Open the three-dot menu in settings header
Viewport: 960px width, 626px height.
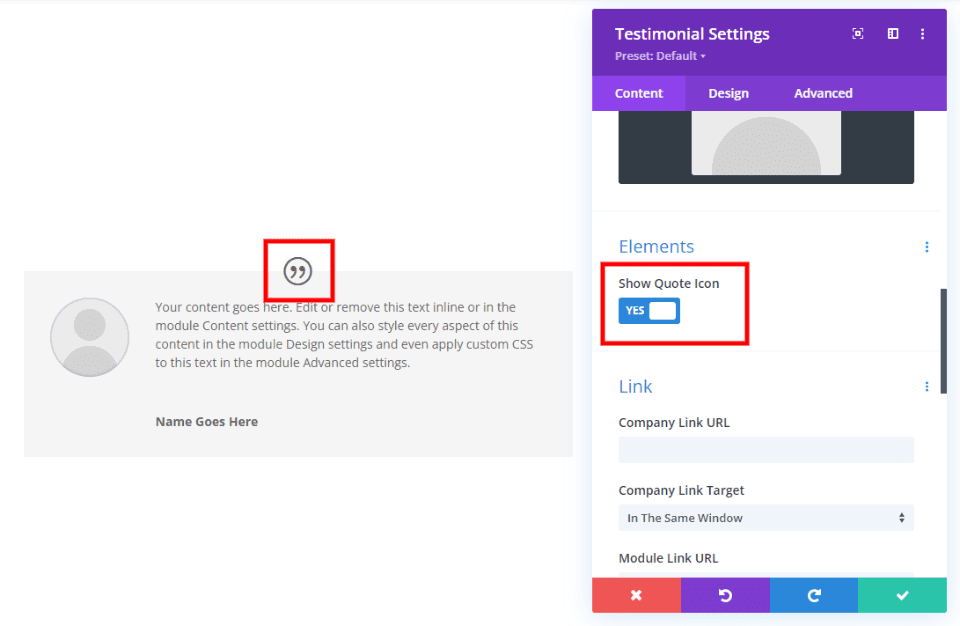pyautogui.click(x=922, y=33)
